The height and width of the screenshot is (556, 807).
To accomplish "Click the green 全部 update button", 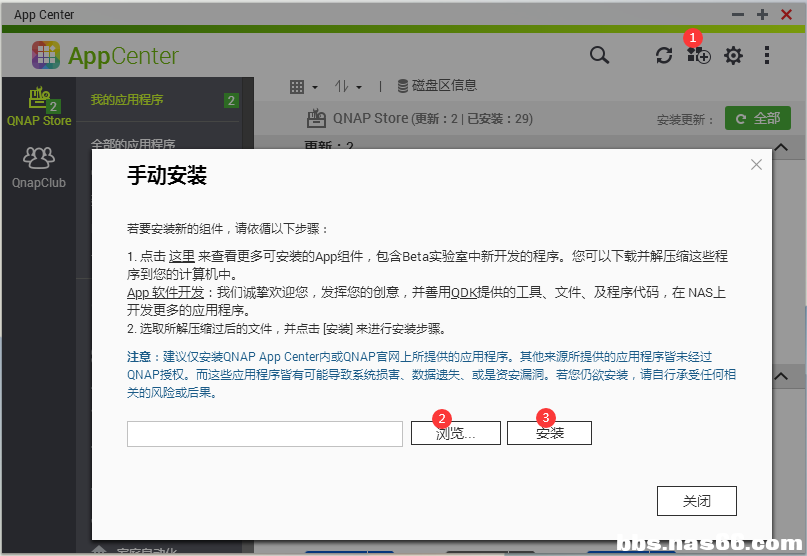I will point(758,118).
